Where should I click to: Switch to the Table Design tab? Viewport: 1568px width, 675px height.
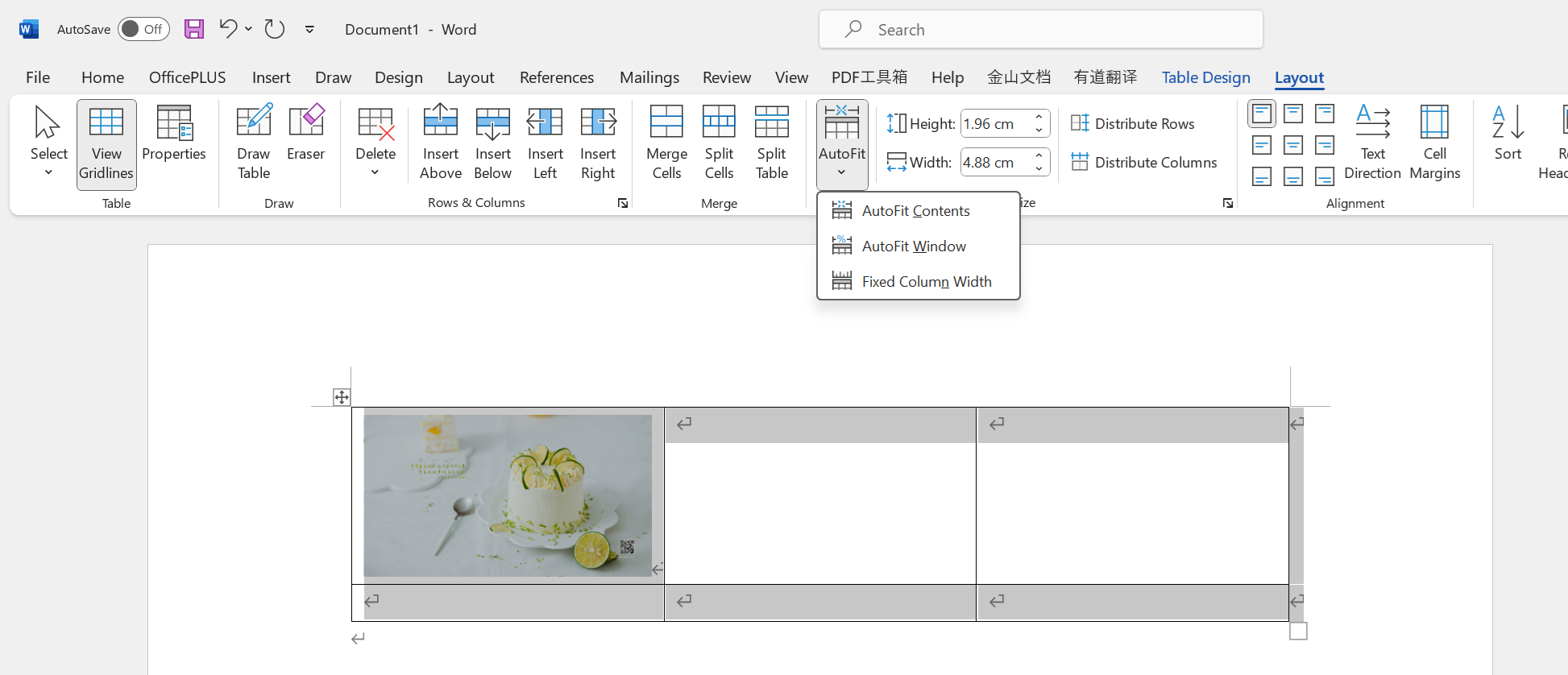(x=1205, y=77)
